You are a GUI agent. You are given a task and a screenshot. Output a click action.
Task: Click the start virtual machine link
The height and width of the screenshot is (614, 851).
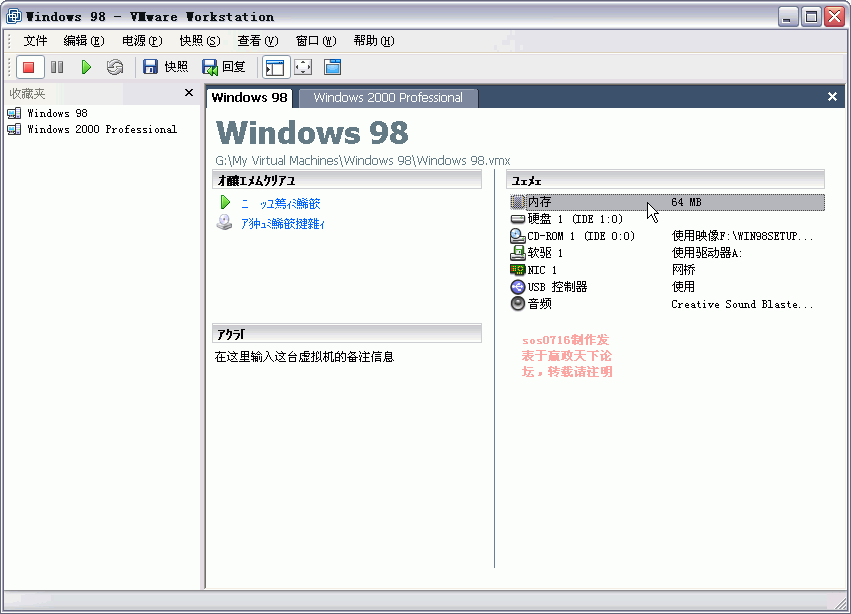click(x=281, y=204)
